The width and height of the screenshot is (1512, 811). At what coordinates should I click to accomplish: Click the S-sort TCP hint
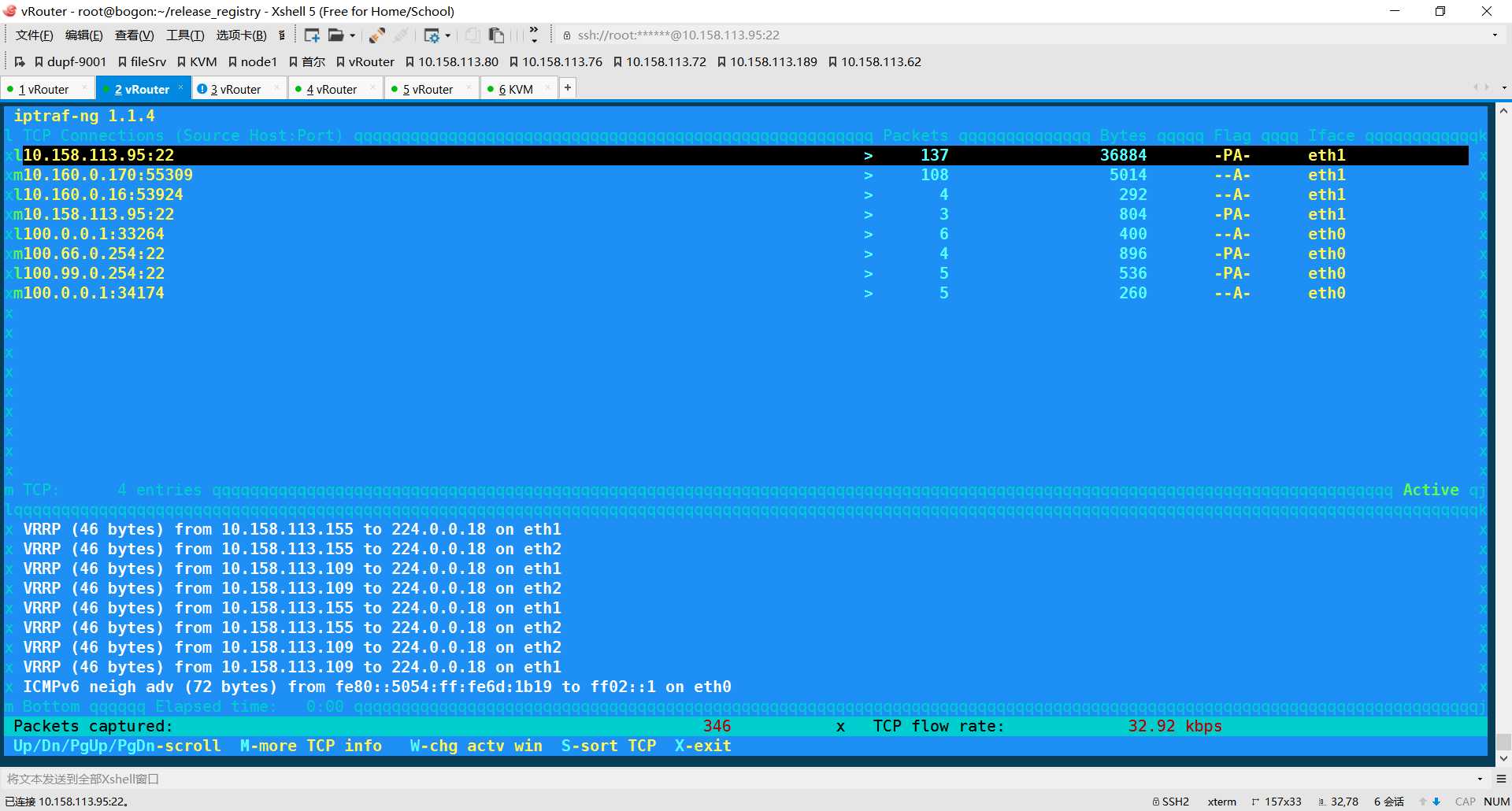point(609,746)
